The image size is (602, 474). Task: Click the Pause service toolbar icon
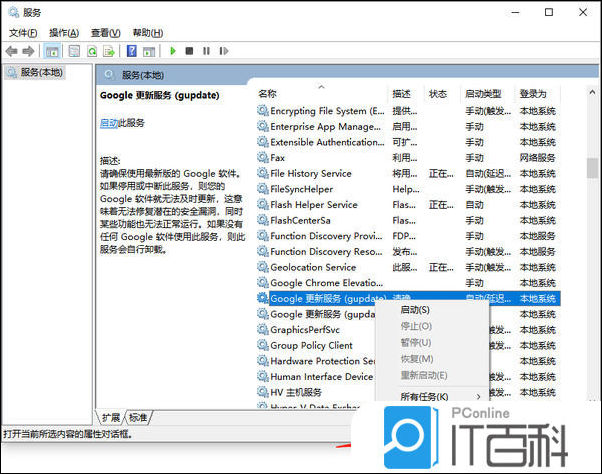(x=207, y=51)
